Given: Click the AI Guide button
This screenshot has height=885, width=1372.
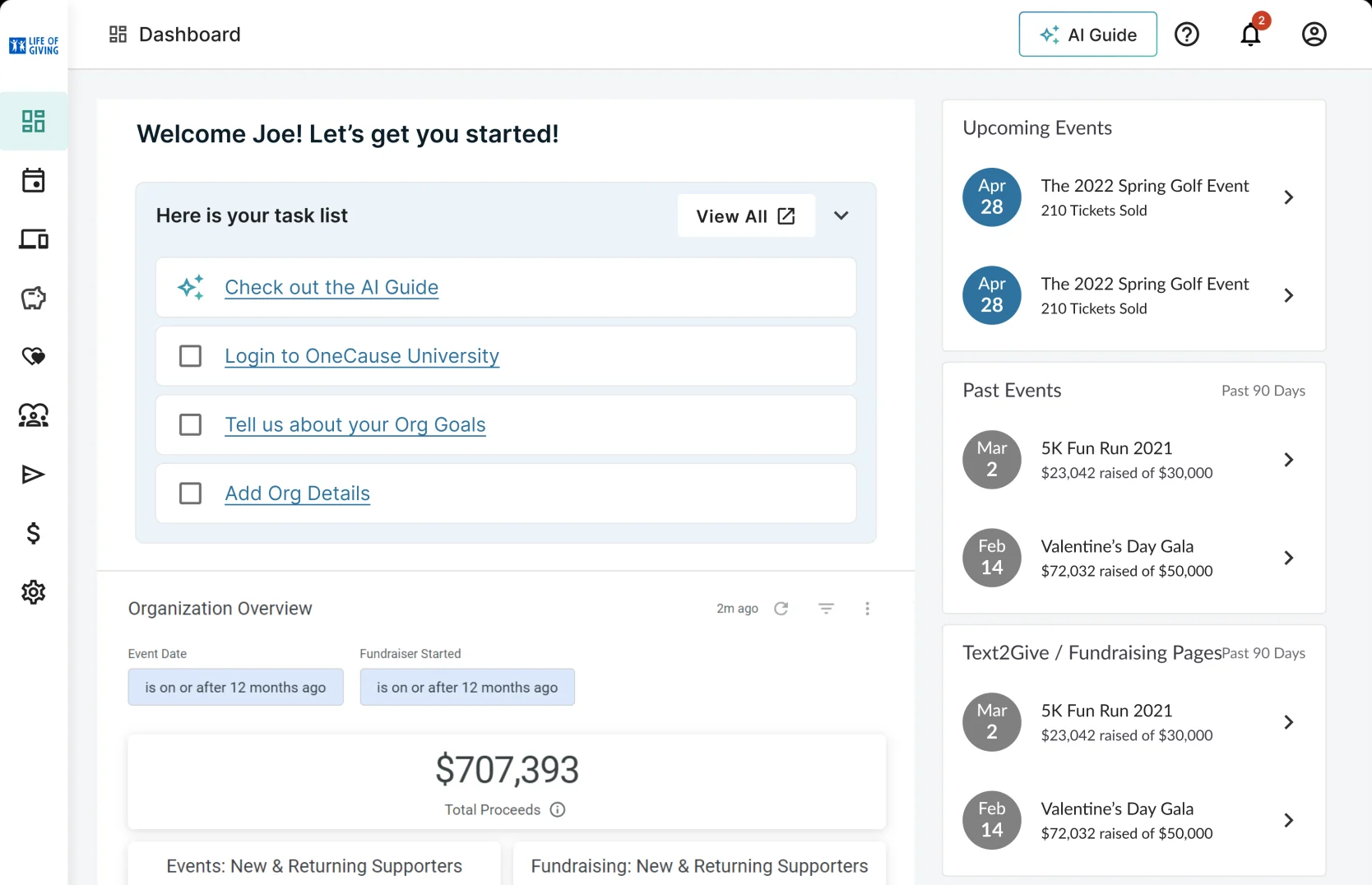Looking at the screenshot, I should (1087, 34).
